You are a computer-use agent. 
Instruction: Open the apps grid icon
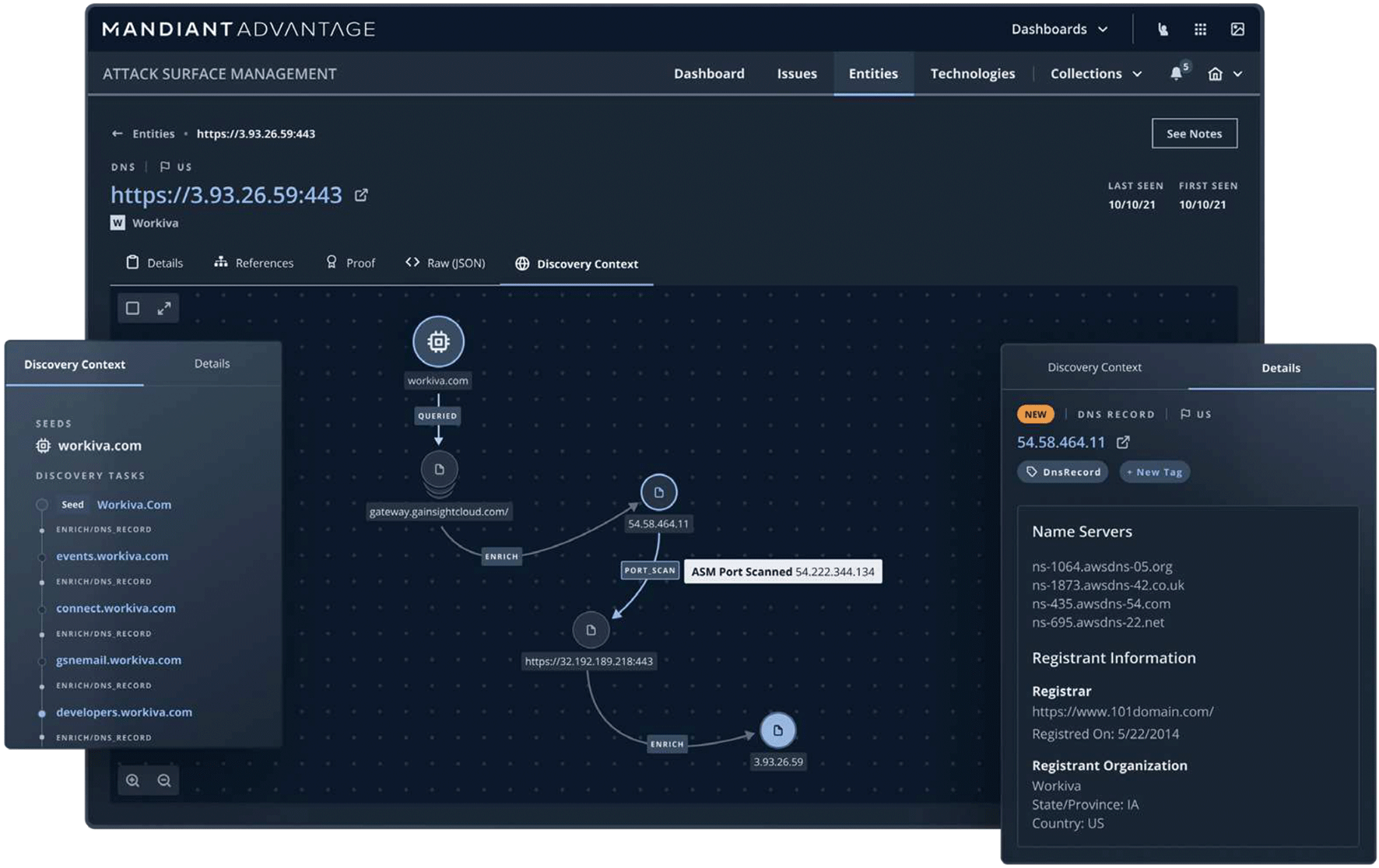tap(1200, 30)
